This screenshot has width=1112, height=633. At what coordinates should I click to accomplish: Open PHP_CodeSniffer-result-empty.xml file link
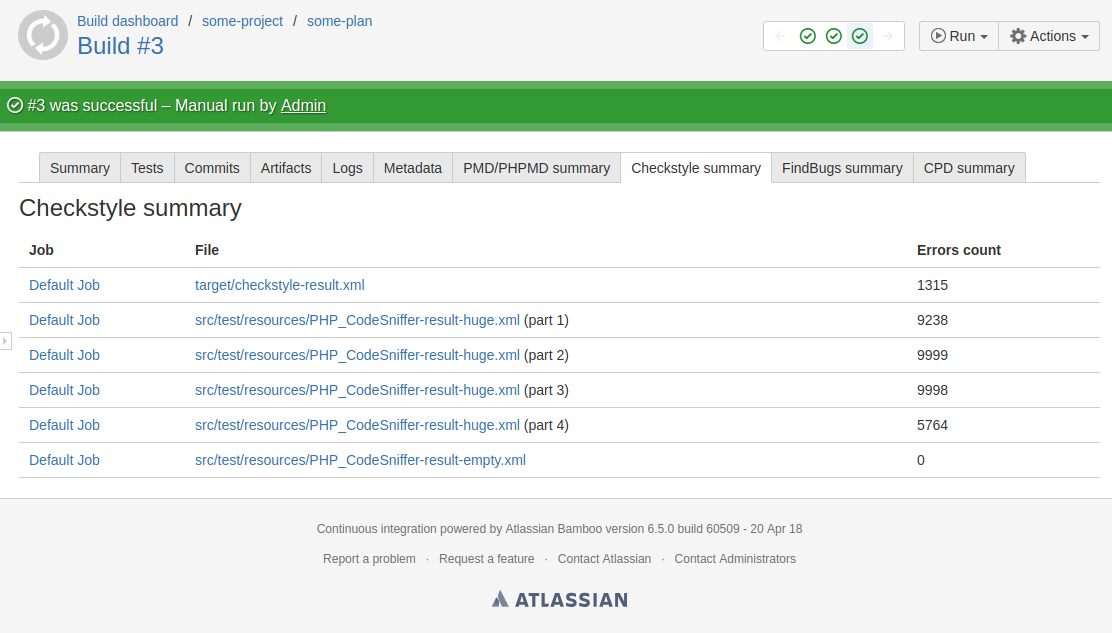click(x=360, y=460)
